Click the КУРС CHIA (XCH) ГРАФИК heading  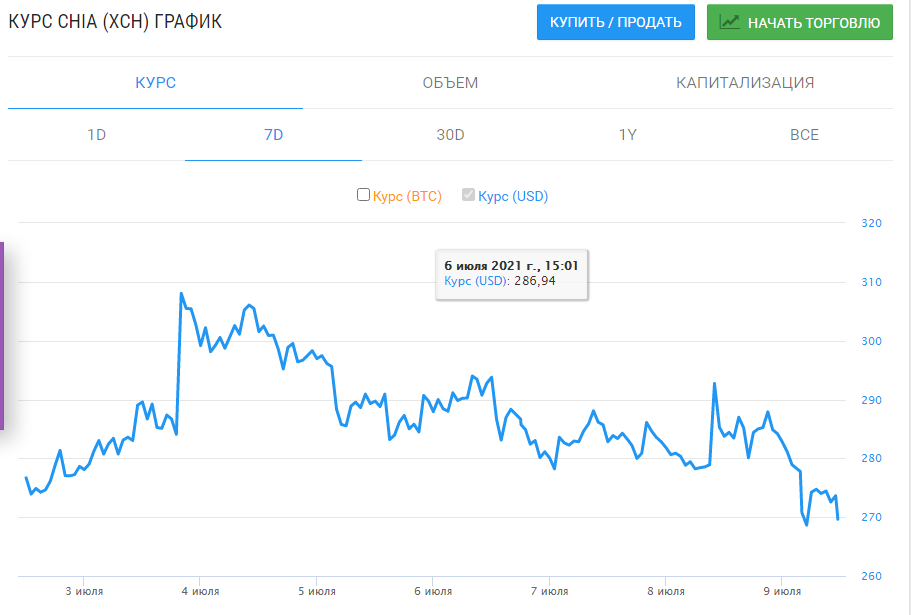tap(115, 22)
